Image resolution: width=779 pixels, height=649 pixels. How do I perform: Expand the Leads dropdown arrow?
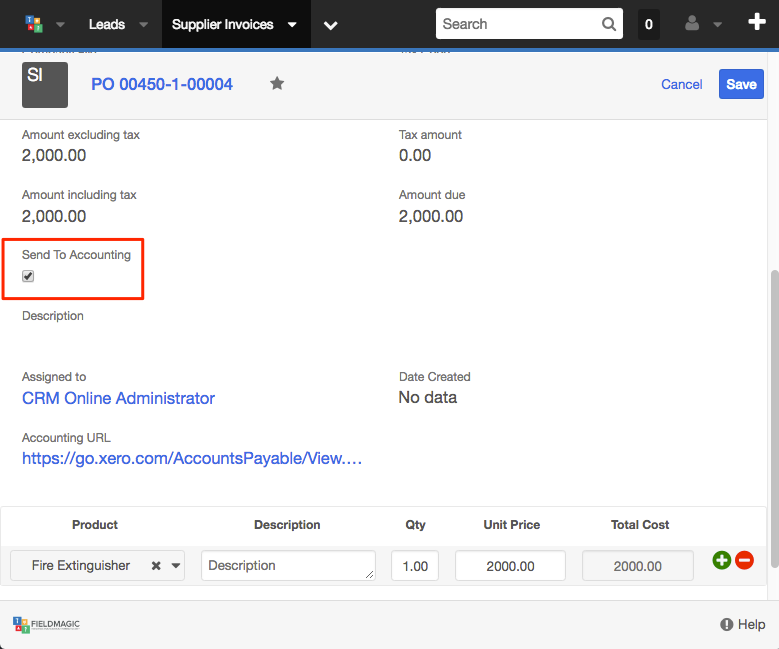(x=144, y=24)
